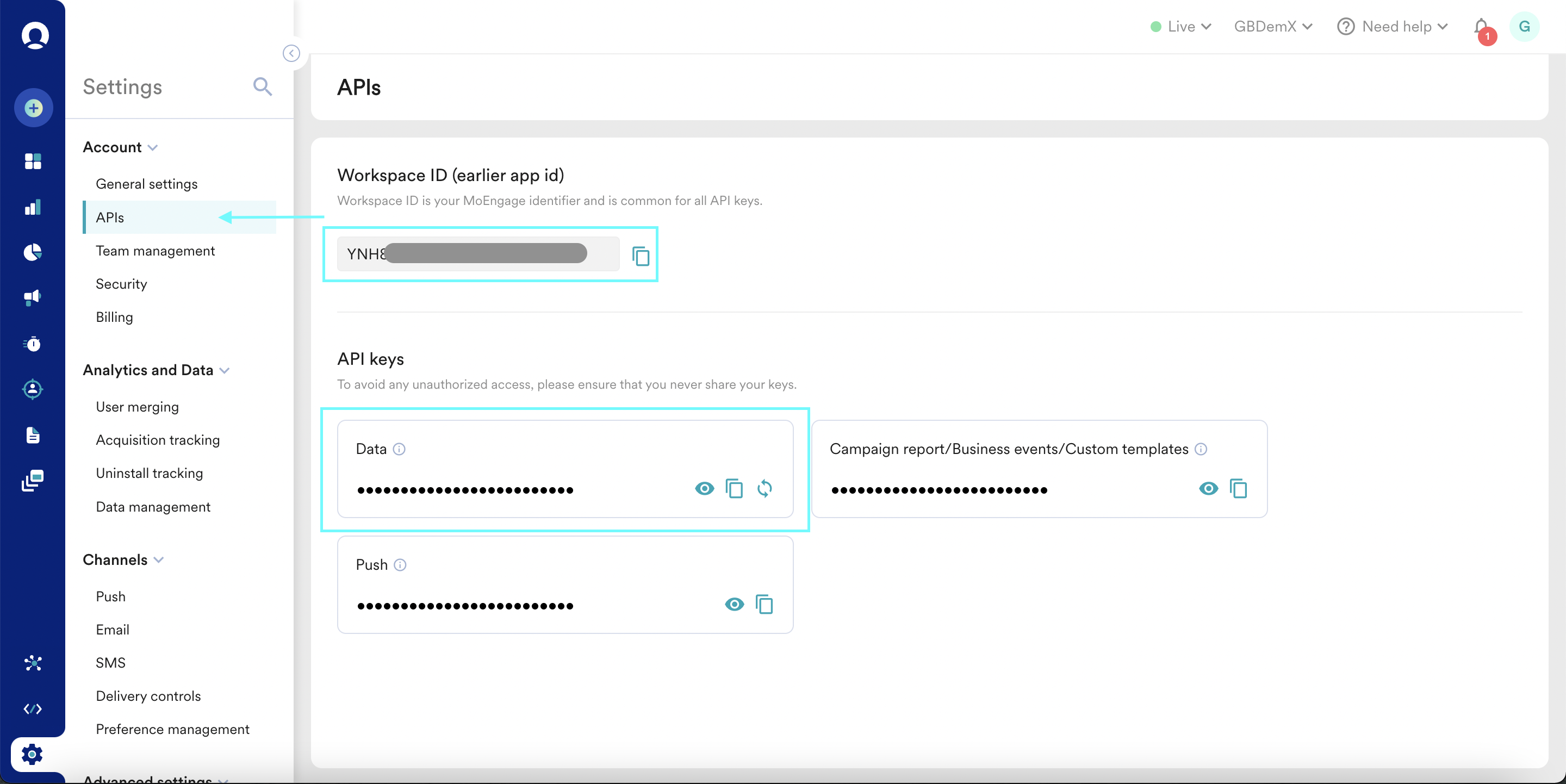Open the Need help menu
Viewport: 1566px width, 784px height.
coord(1392,27)
